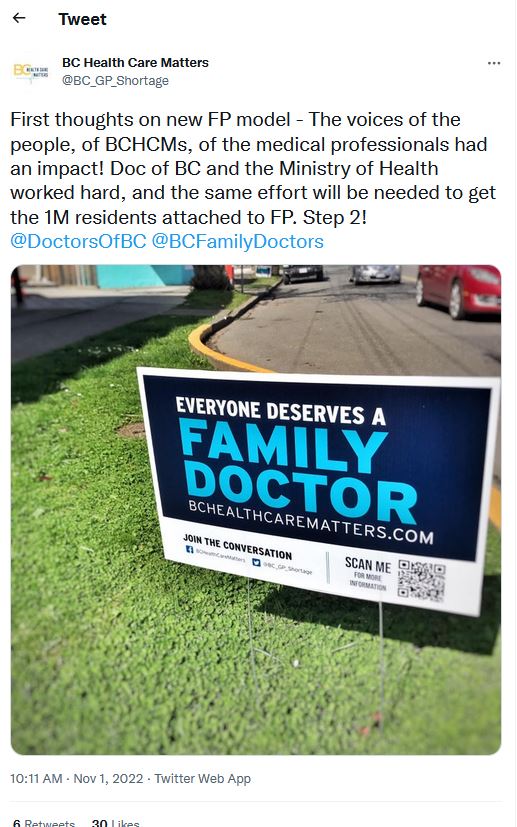Go back using the left arrow icon
517x827 pixels.
coord(19,18)
